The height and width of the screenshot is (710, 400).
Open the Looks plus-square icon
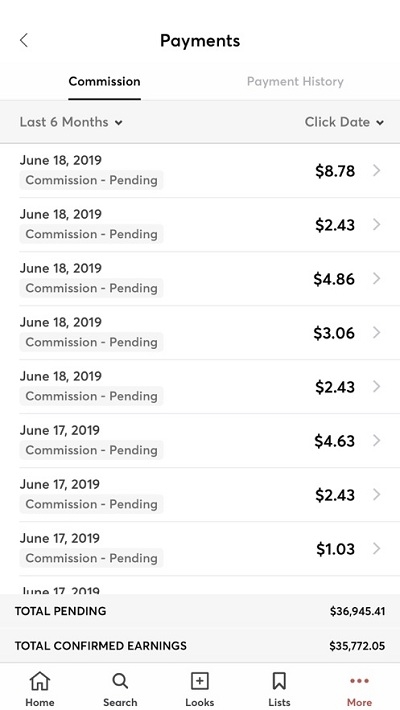coord(200,681)
